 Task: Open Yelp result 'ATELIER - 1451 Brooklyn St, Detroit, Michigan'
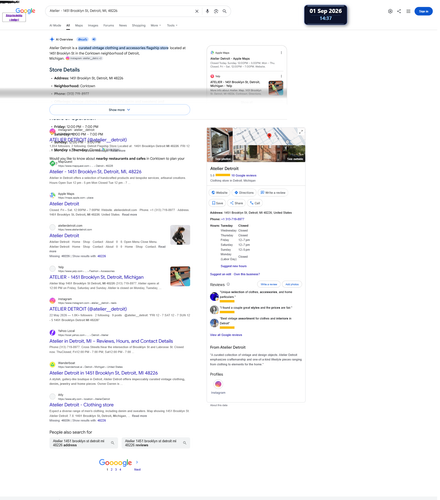[97, 277]
